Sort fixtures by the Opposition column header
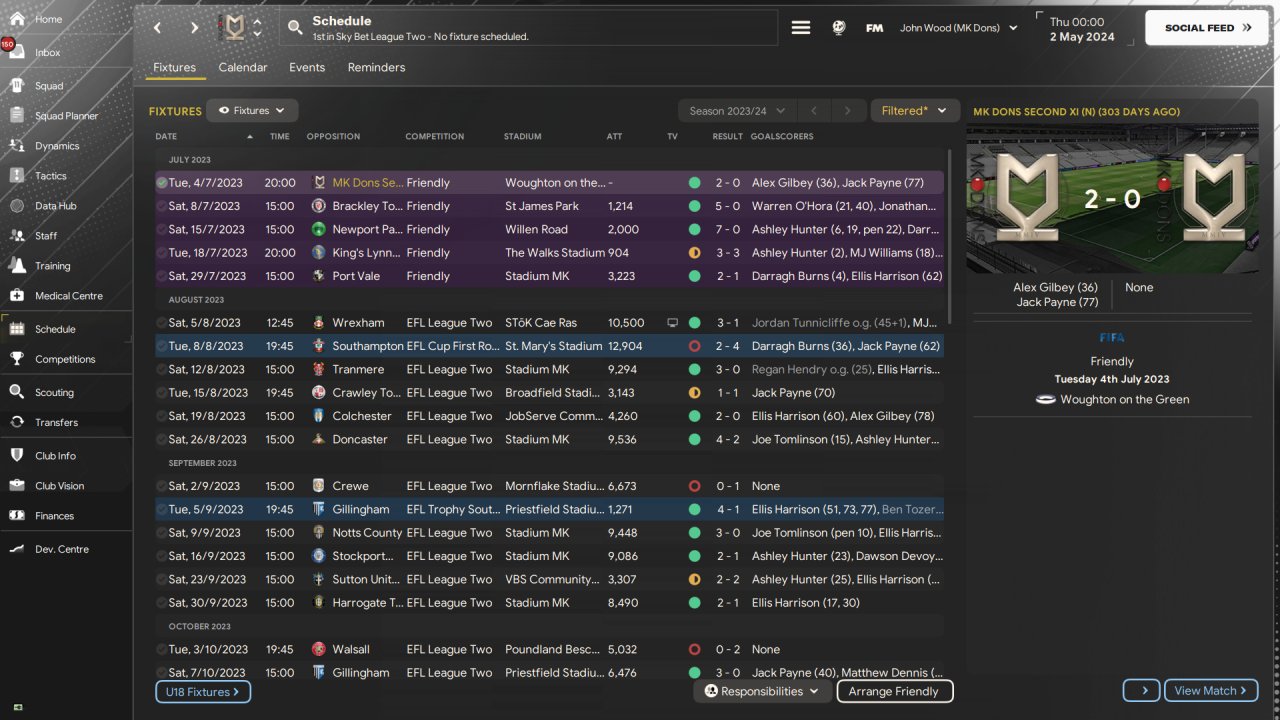Viewport: 1280px width, 720px height. click(333, 136)
